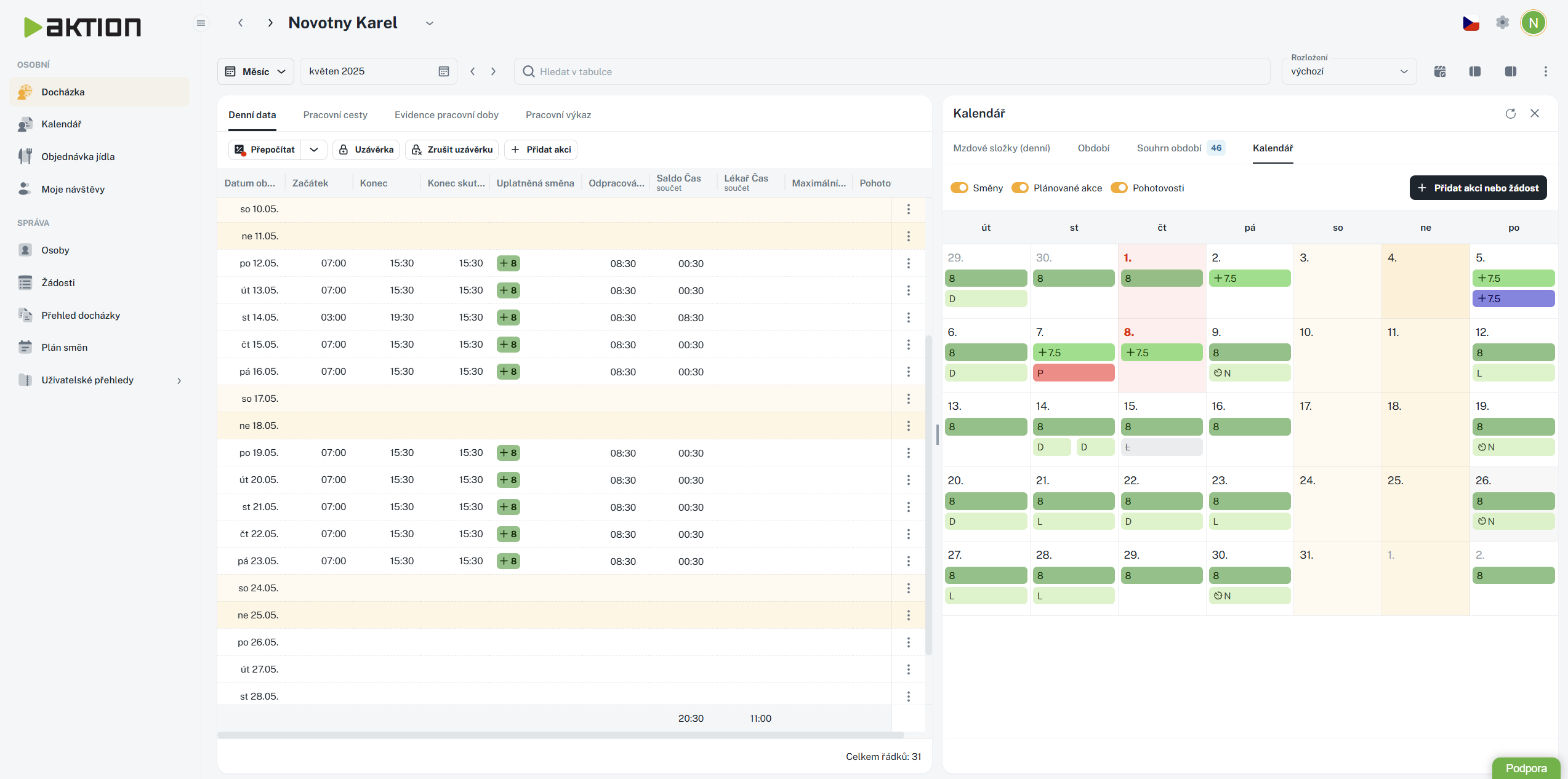This screenshot has width=1568, height=779.
Task: Toggle the Směny switch off
Action: [959, 188]
